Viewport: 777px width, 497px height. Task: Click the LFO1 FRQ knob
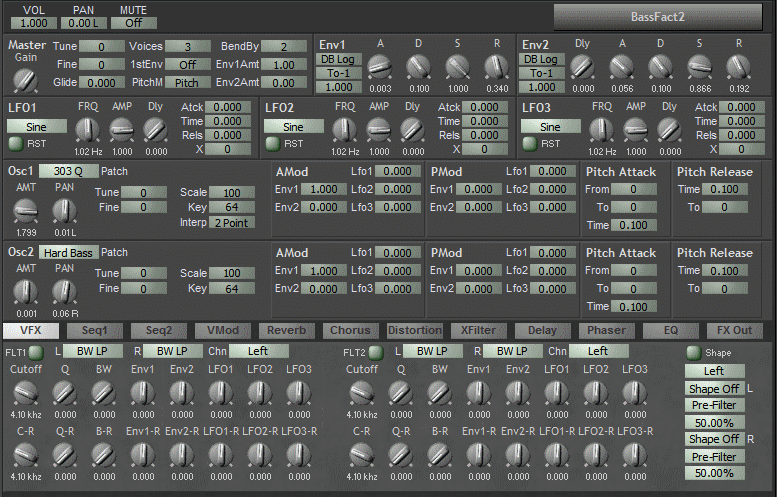88,130
